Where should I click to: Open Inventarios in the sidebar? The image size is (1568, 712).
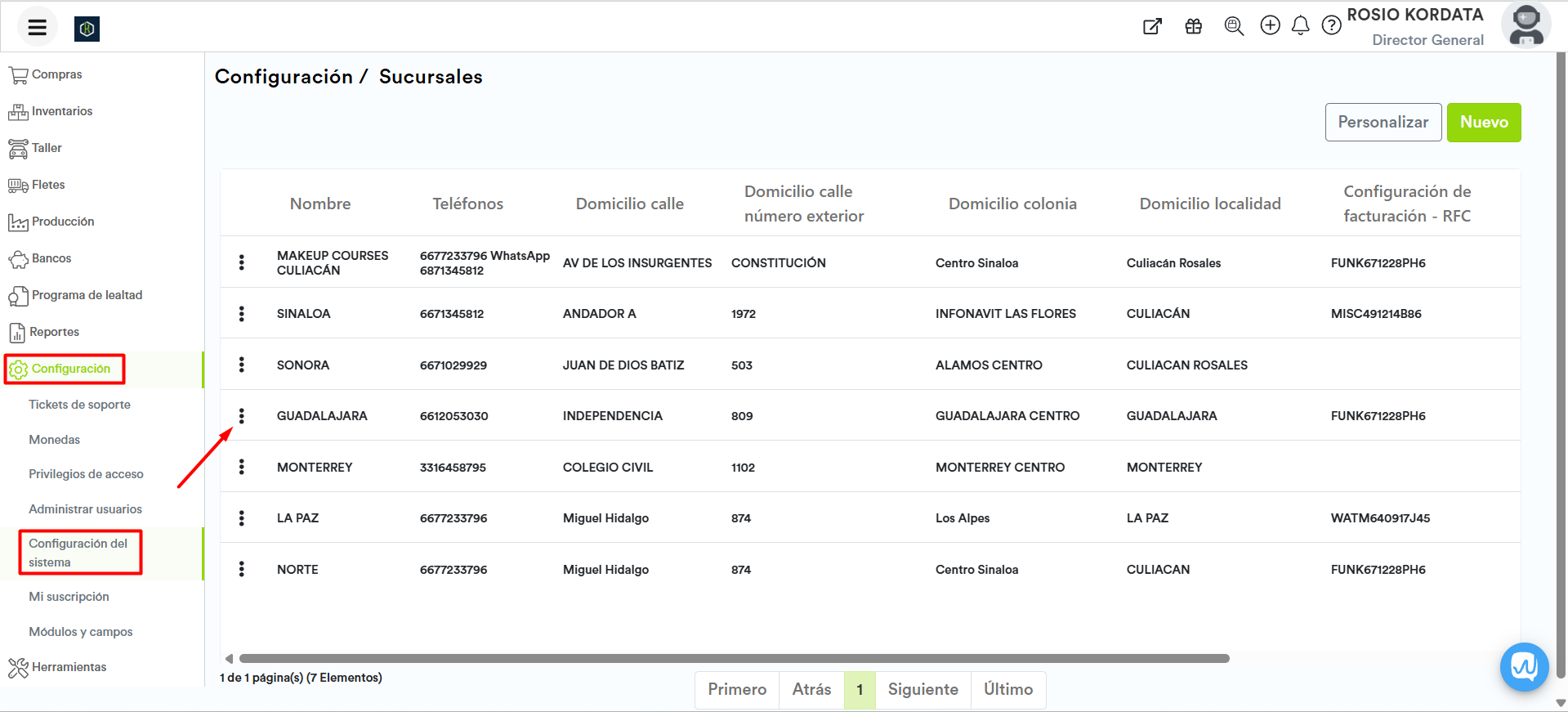[61, 111]
